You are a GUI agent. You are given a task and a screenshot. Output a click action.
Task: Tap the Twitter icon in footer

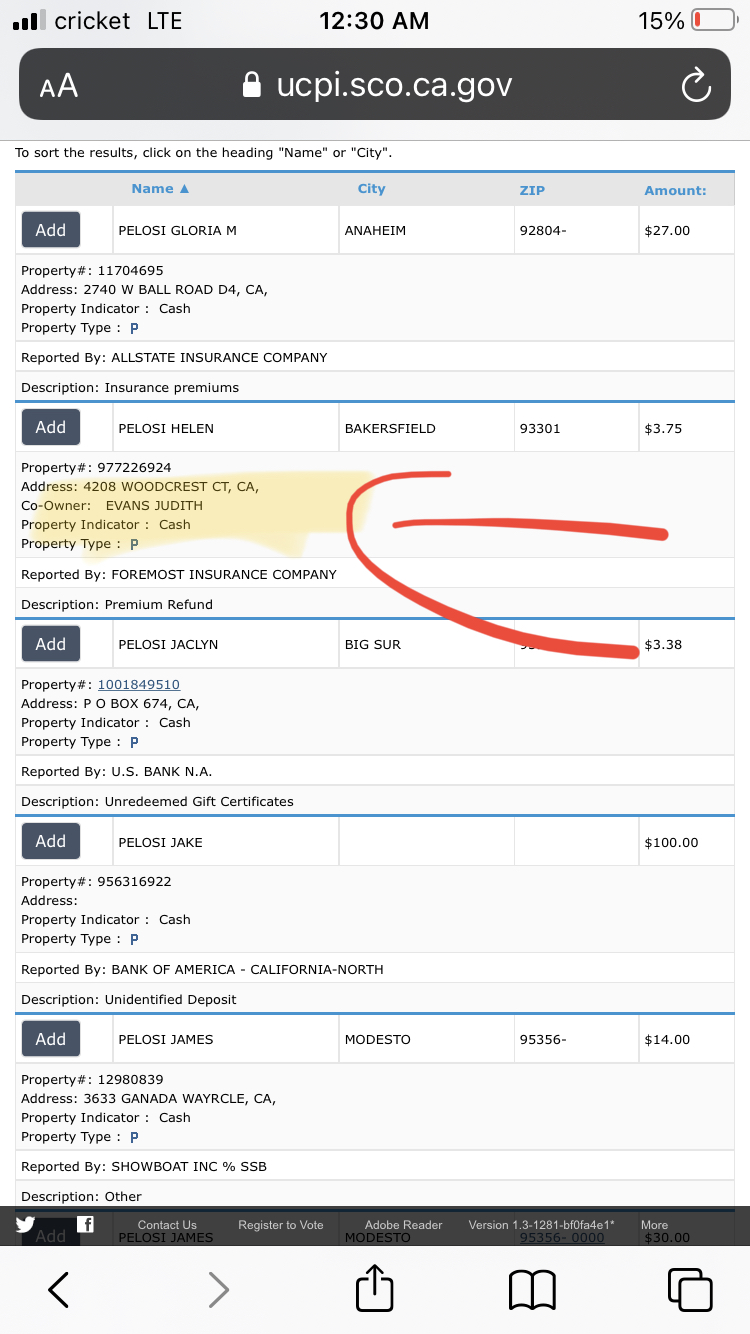25,1224
